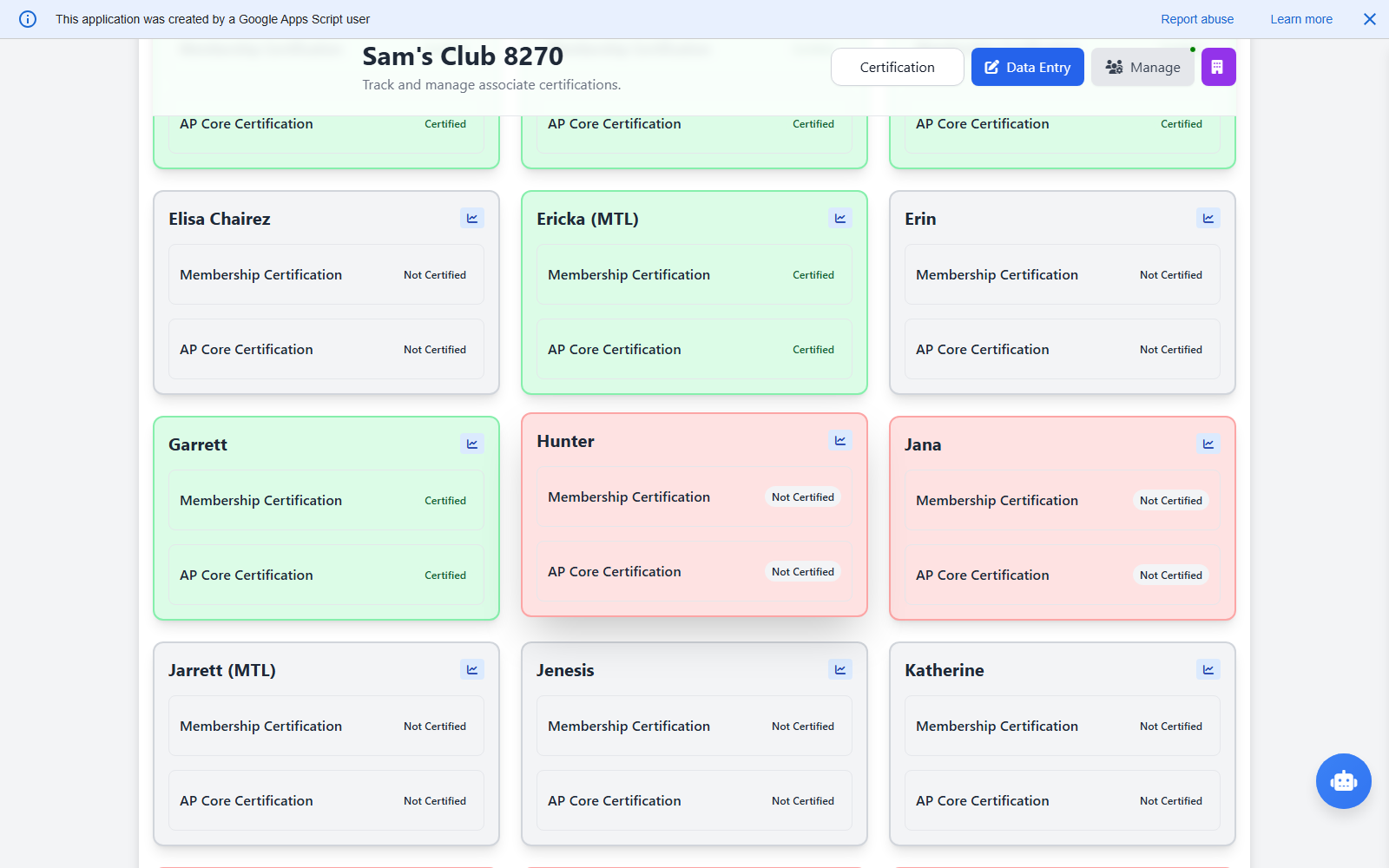This screenshot has height=868, width=1389.
Task: Expand Erin's Membership Certification row
Action: [x=1062, y=274]
